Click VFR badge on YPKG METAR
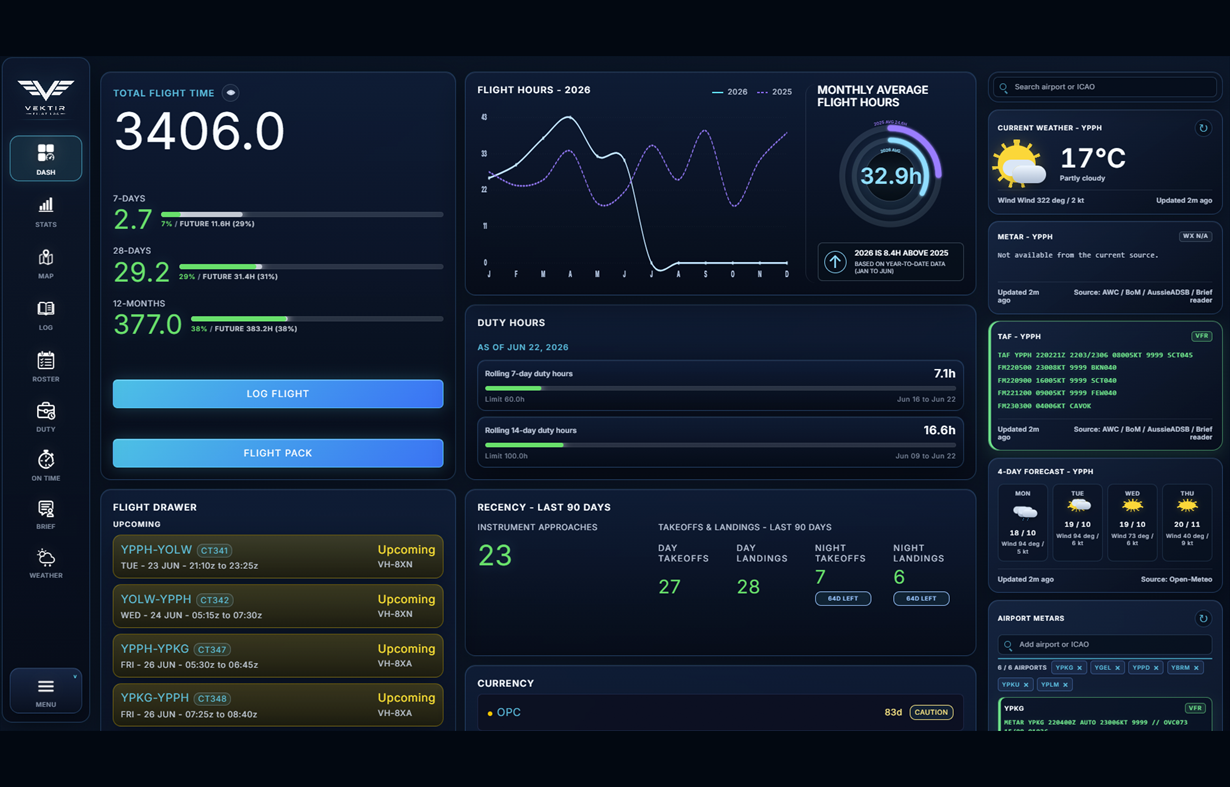This screenshot has width=1230, height=787. [1194, 708]
